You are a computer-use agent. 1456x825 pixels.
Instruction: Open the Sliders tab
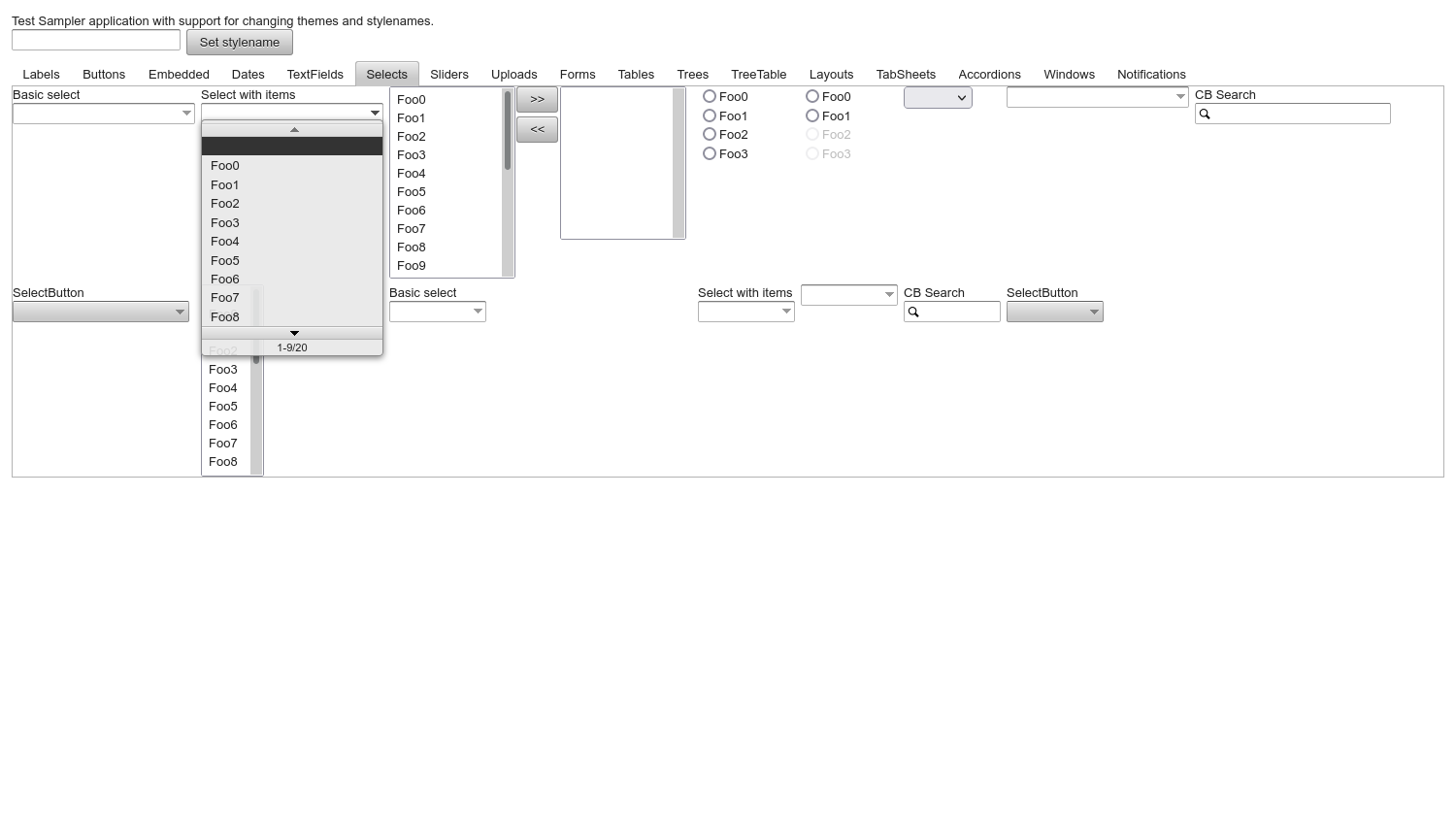pyautogui.click(x=449, y=74)
